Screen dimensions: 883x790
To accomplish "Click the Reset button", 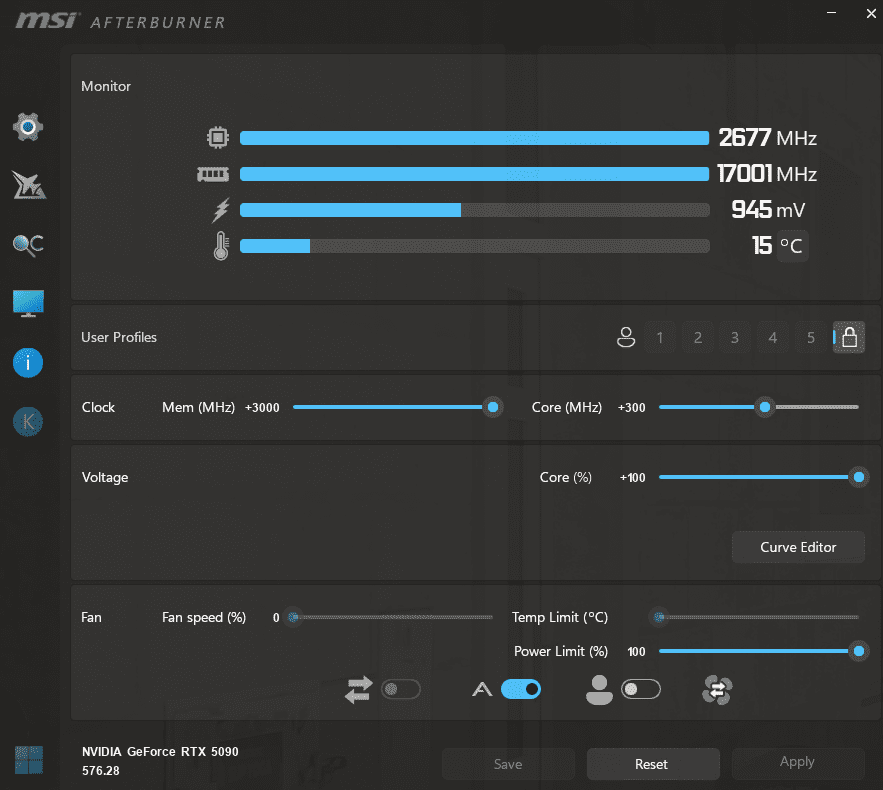I will 652,764.
